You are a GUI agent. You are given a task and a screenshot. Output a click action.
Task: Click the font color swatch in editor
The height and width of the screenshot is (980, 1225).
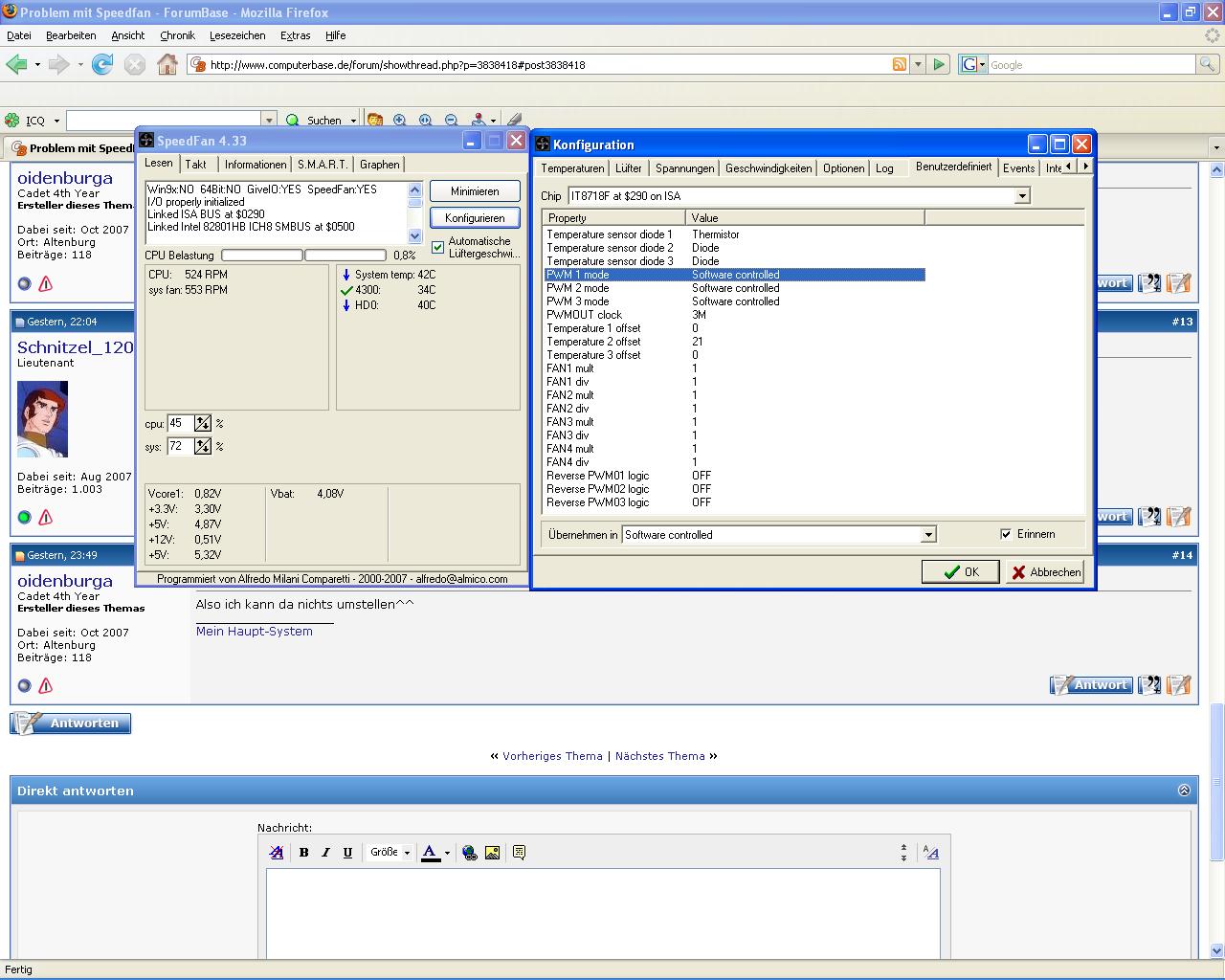coord(431,853)
